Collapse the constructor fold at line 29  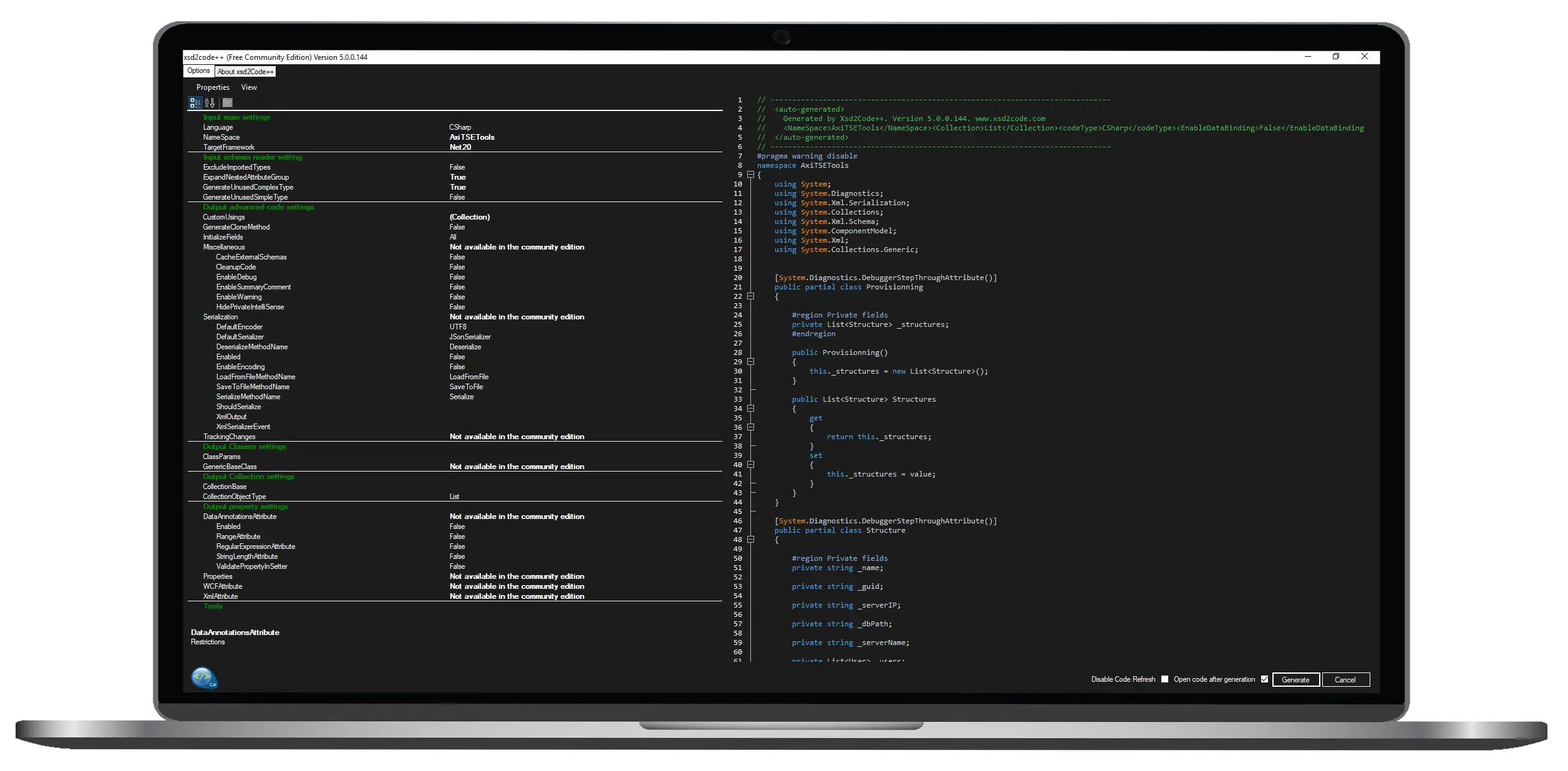751,362
